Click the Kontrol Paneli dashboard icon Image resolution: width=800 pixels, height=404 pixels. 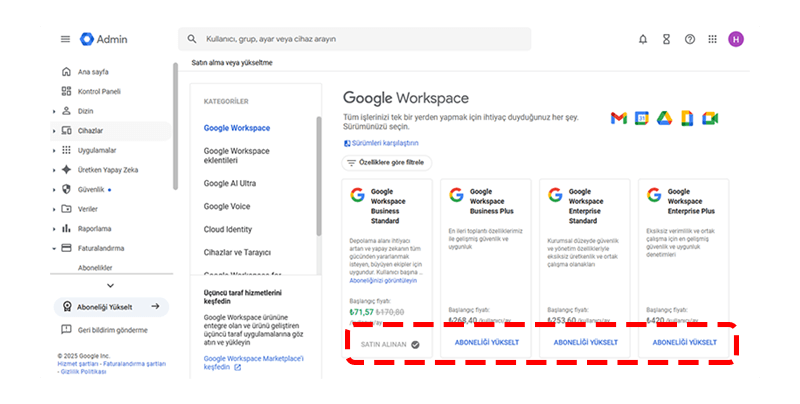66,91
